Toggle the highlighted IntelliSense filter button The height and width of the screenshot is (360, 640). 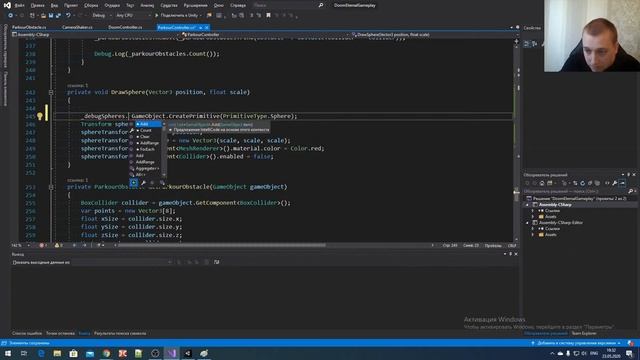(133, 182)
